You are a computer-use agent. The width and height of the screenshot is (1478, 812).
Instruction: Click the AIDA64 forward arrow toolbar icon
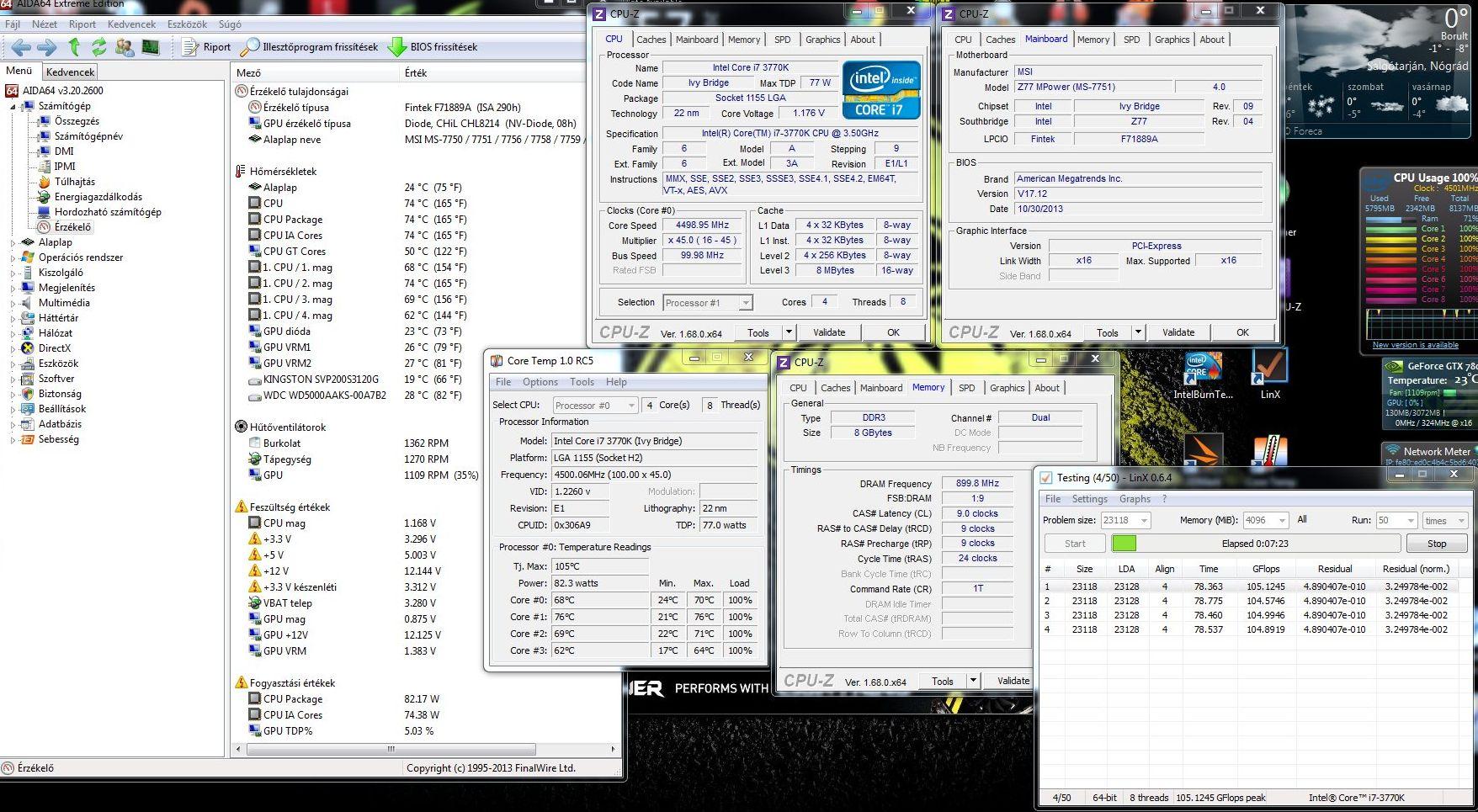coord(47,47)
